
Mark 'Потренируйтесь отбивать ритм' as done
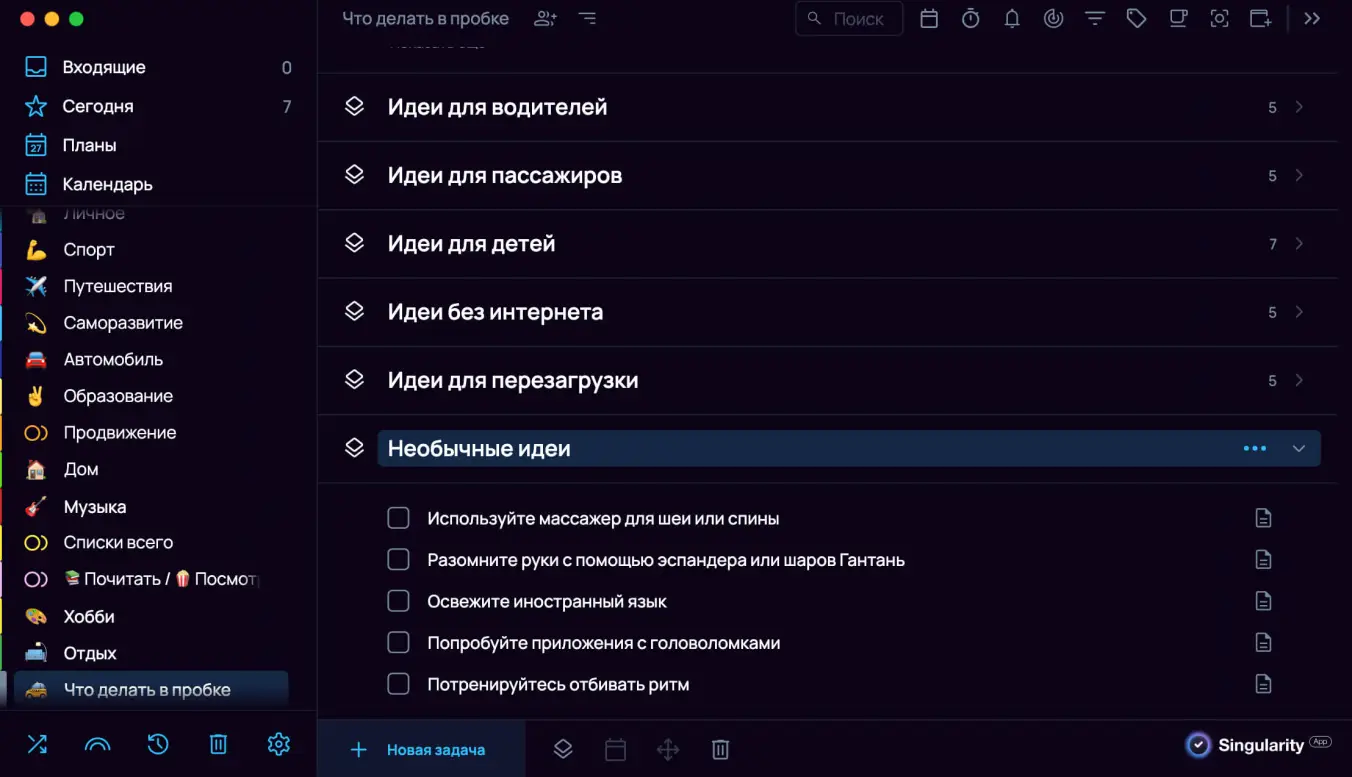click(x=398, y=684)
